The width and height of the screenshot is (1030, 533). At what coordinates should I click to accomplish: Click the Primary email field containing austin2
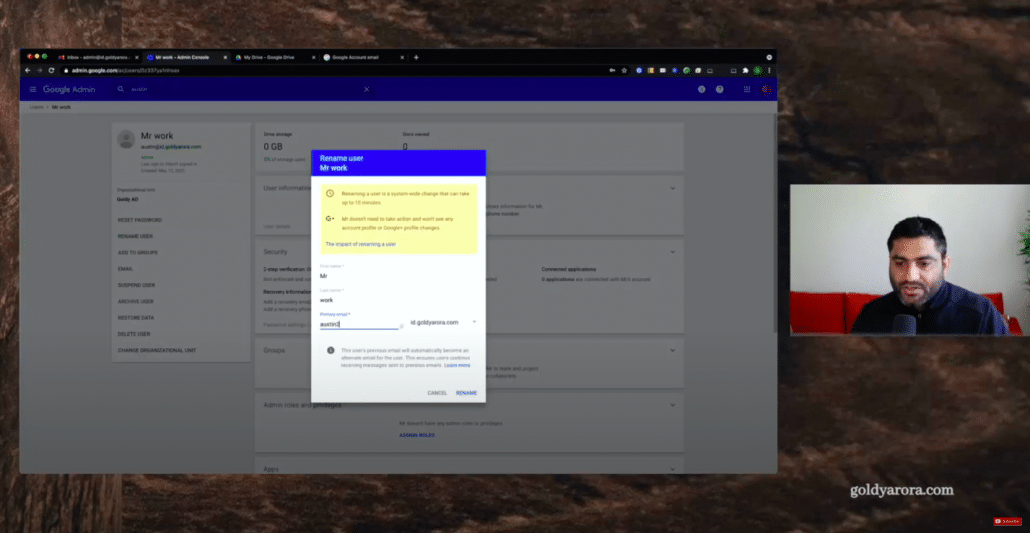359,324
